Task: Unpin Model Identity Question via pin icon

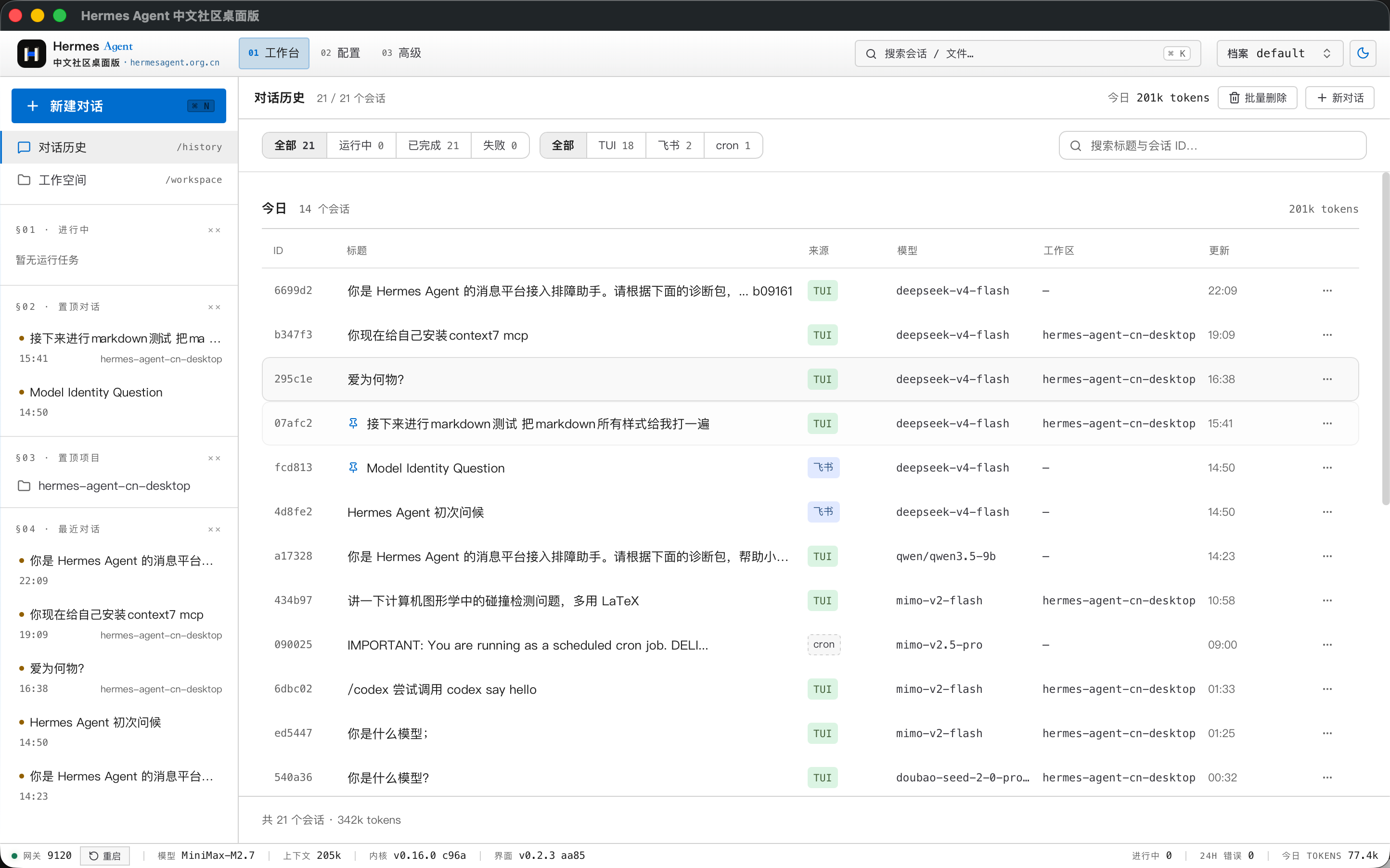Action: click(353, 467)
